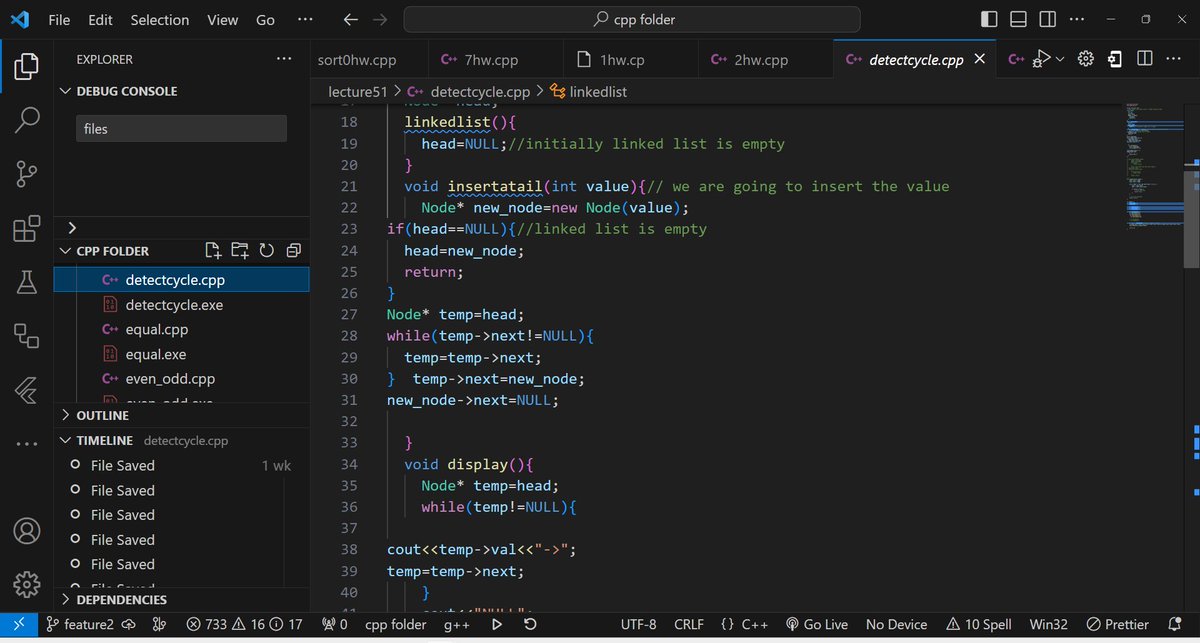Open the Extensions view
Image resolution: width=1200 pixels, height=643 pixels.
pyautogui.click(x=27, y=229)
